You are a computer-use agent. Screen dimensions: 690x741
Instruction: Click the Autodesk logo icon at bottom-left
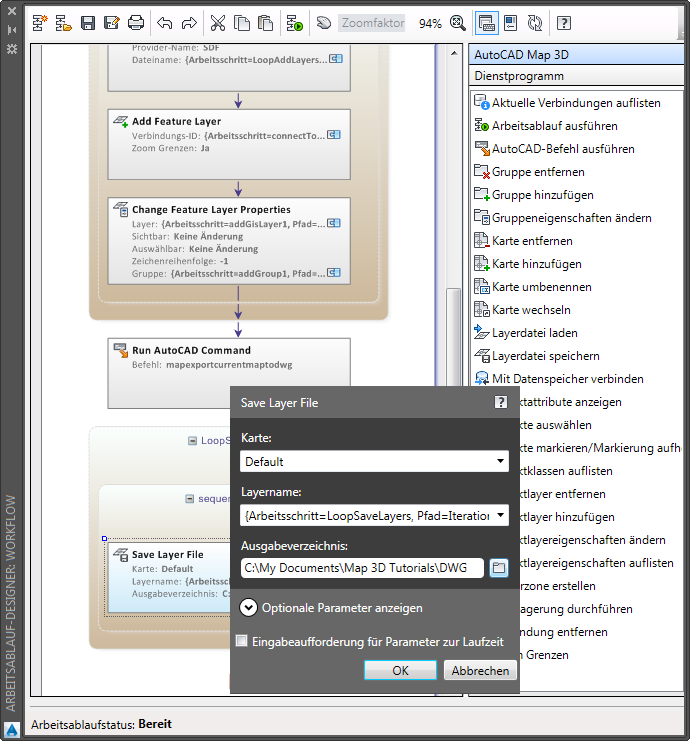point(12,729)
